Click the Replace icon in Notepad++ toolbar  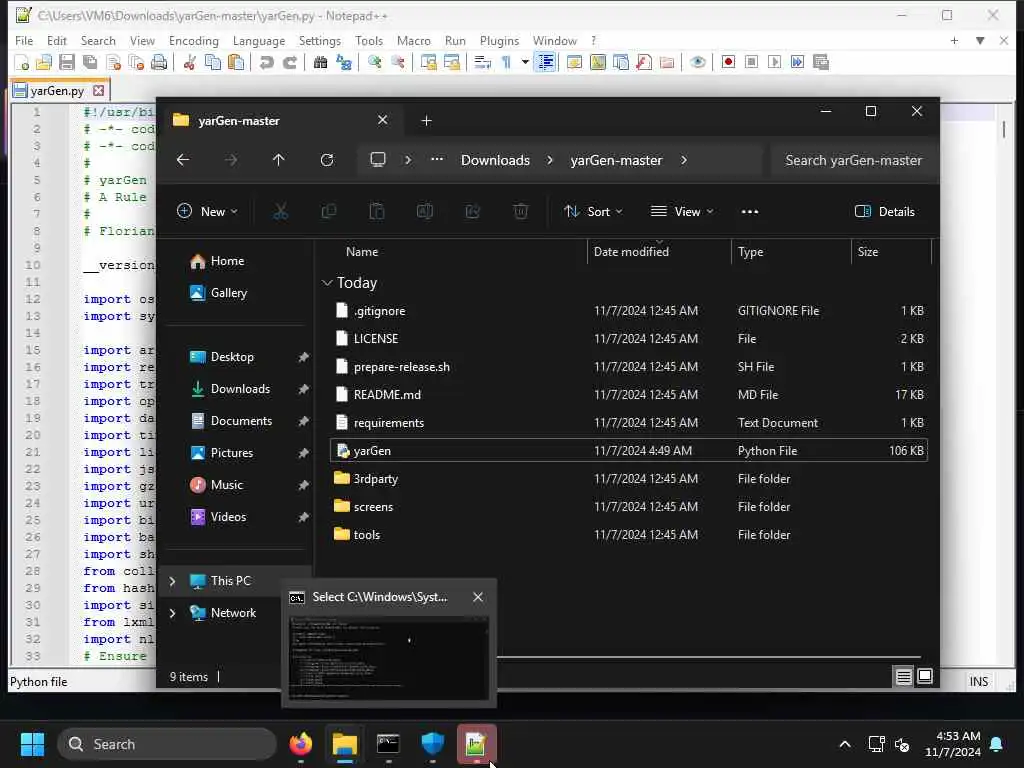click(x=344, y=63)
